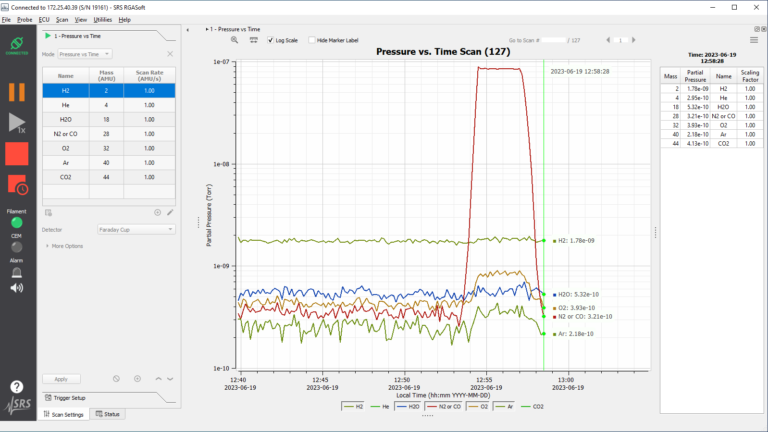Open the scheduled stop timer icon
Image resolution: width=768 pixels, height=432 pixels.
(x=17, y=185)
